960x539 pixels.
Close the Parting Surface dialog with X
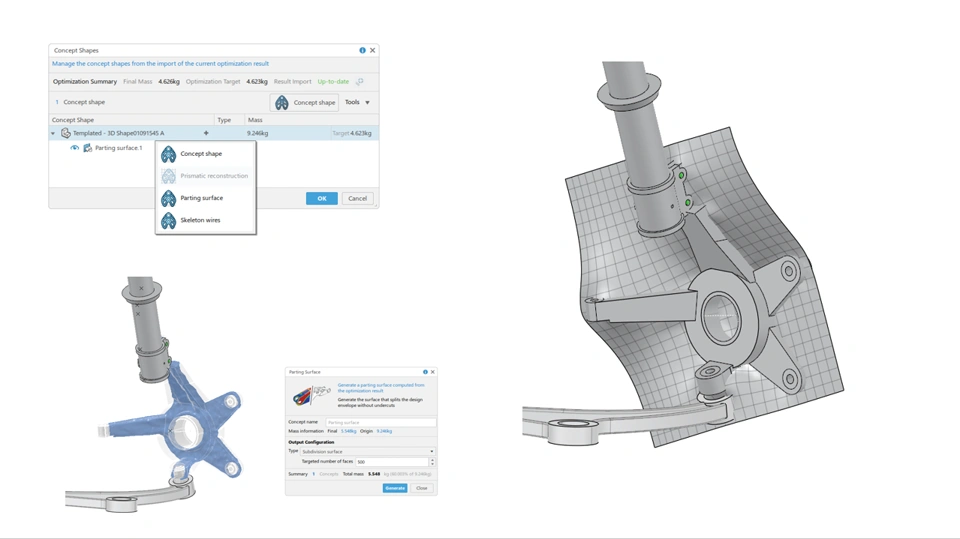pos(432,372)
